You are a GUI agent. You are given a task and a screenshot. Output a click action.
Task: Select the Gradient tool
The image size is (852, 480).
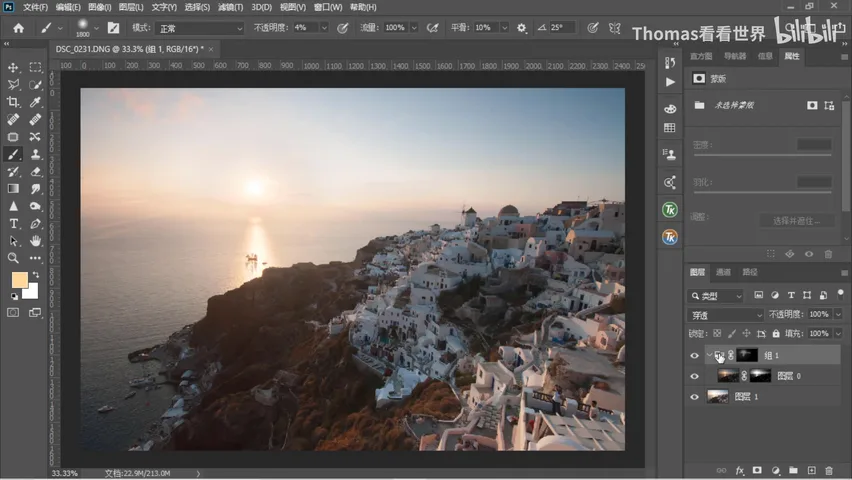point(13,189)
